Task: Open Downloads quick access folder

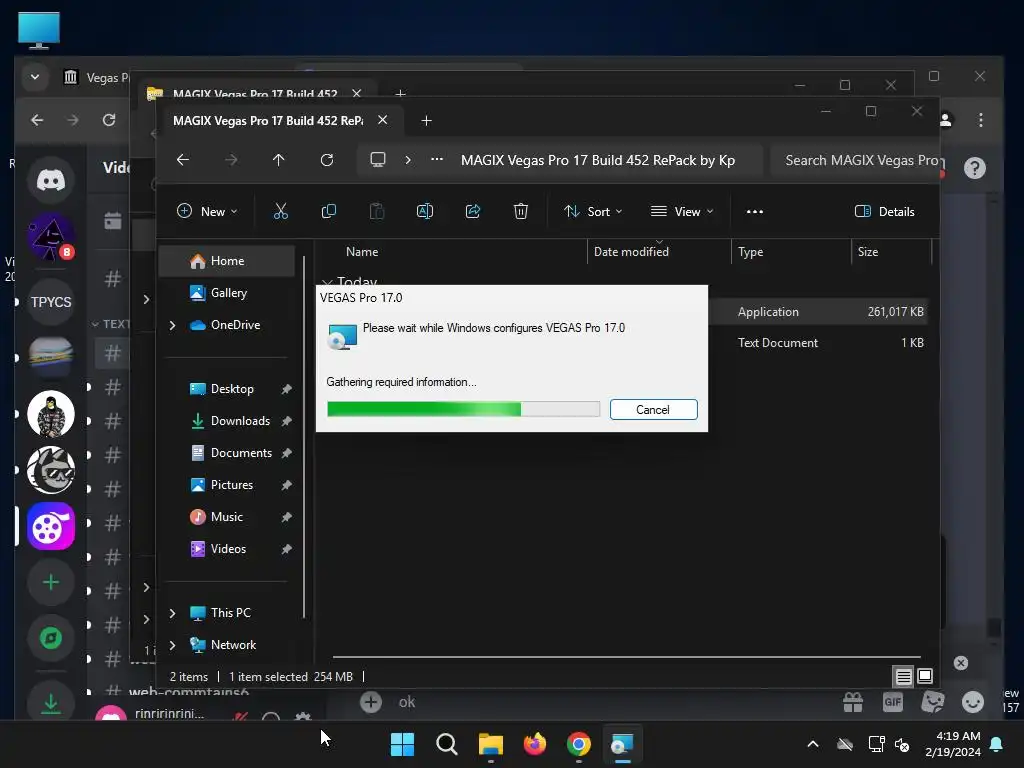Action: tap(240, 421)
